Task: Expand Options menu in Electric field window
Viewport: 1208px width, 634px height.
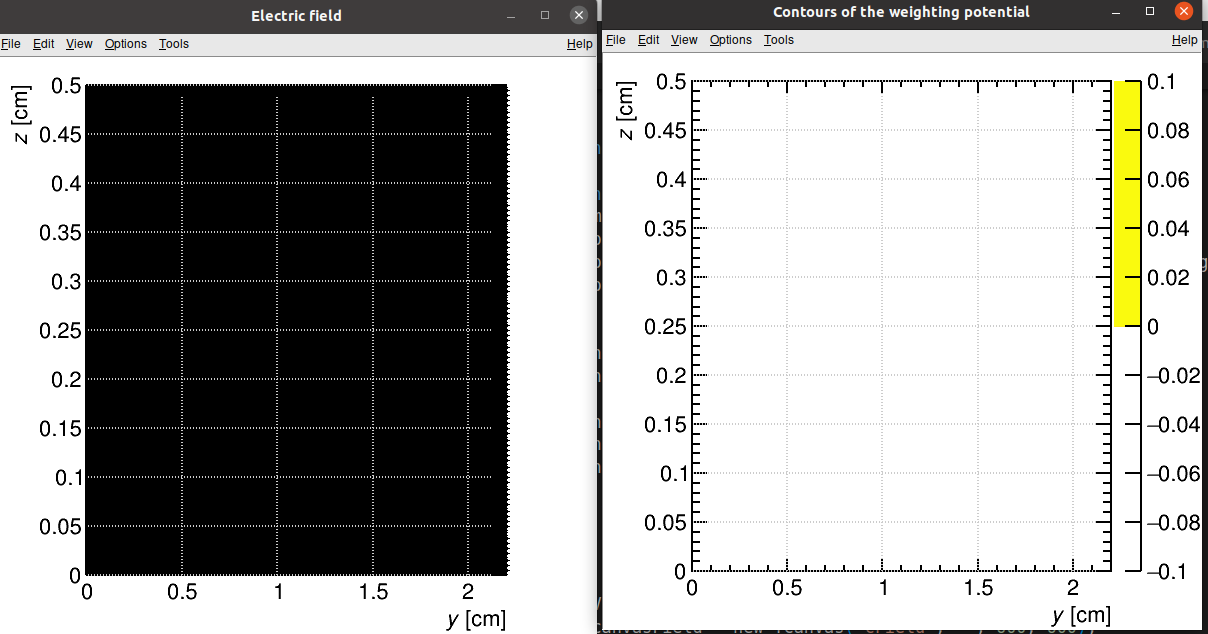Action: point(126,44)
